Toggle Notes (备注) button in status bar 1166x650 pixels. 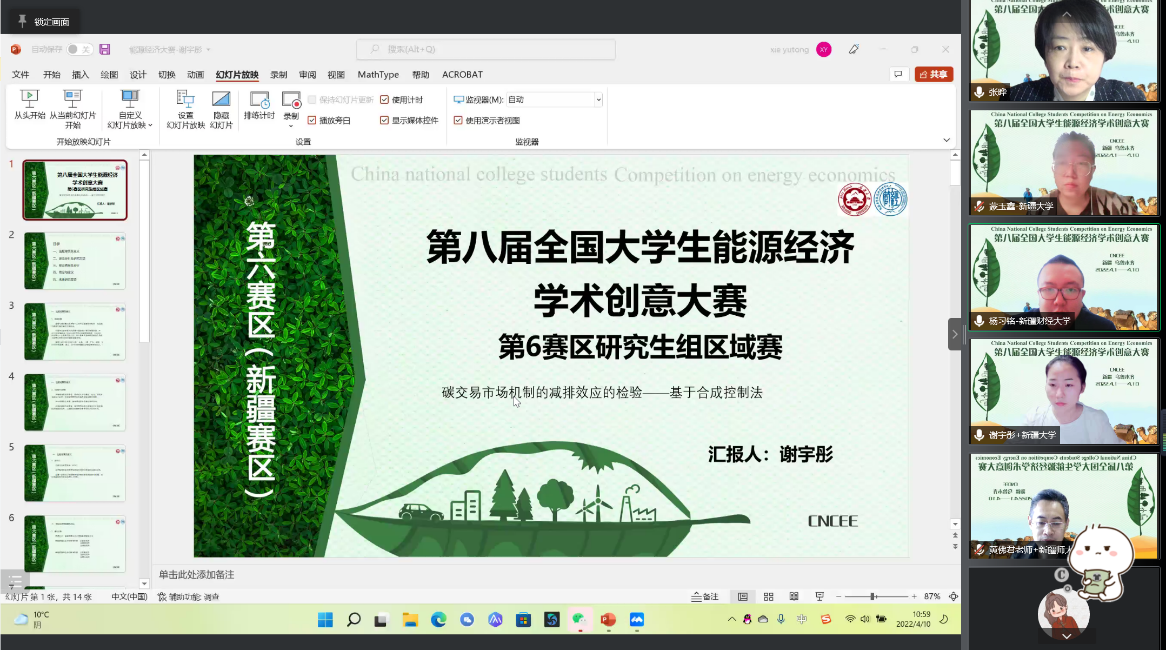click(x=705, y=596)
